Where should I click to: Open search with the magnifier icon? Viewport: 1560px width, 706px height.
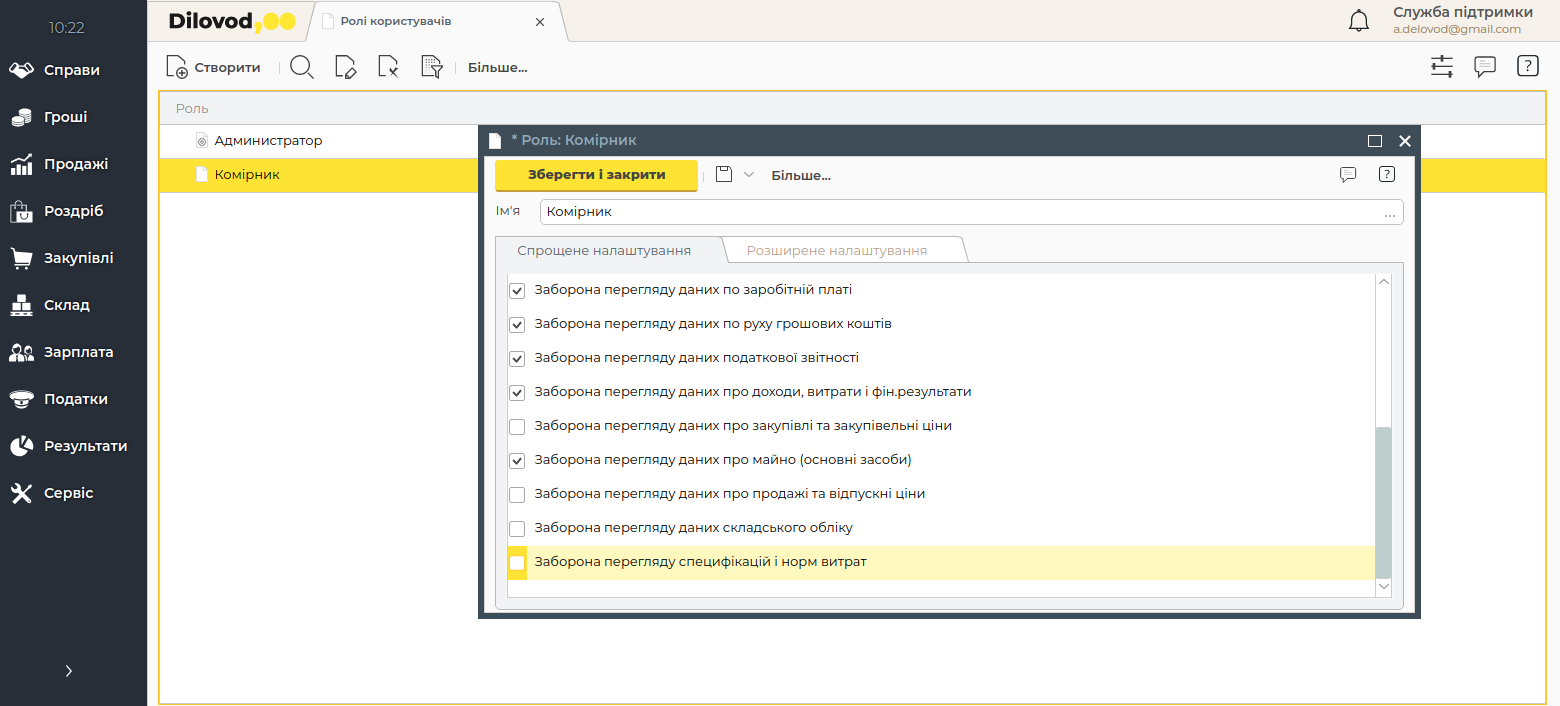tap(301, 67)
